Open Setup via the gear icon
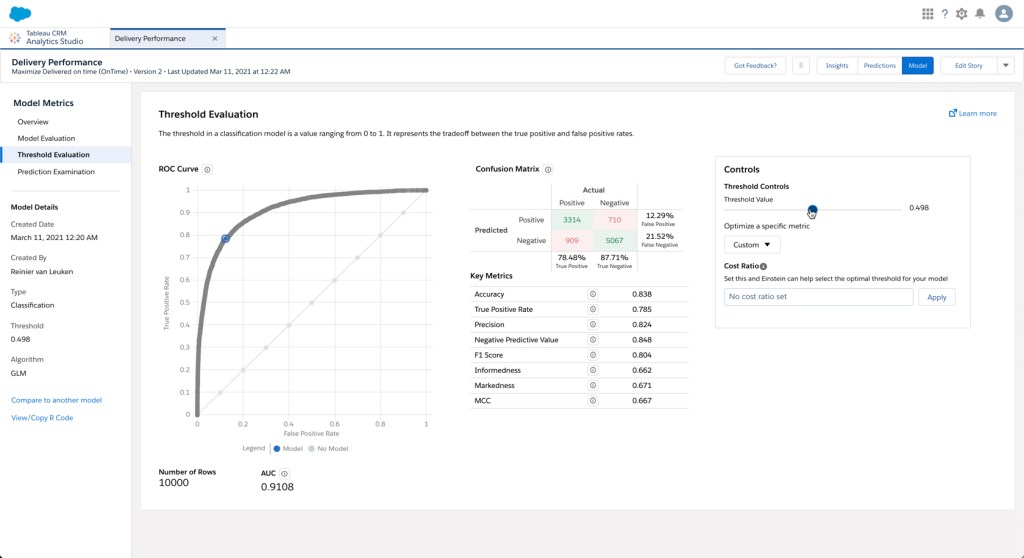The height and width of the screenshot is (558, 1024). [961, 13]
